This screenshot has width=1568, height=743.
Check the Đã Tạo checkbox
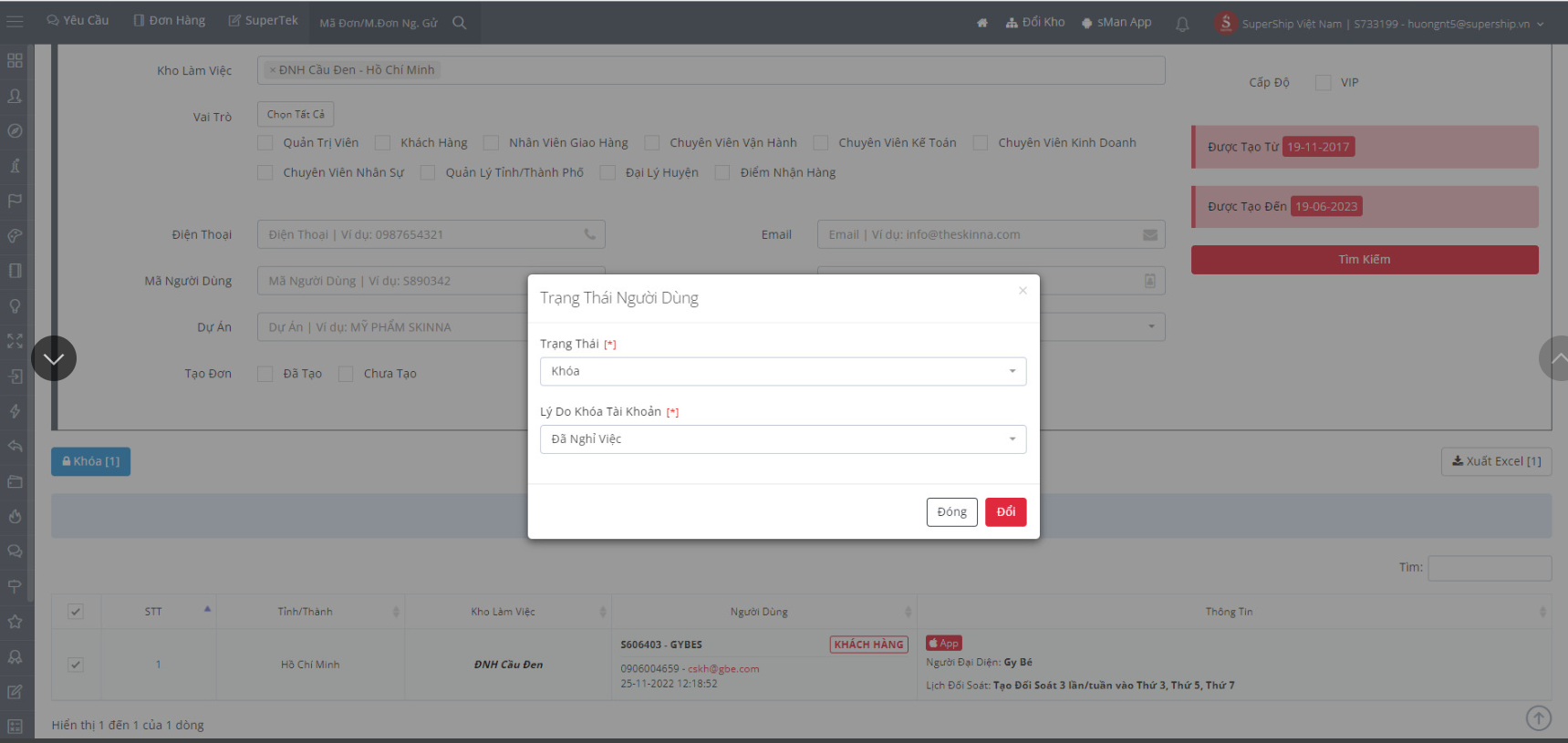tap(265, 374)
